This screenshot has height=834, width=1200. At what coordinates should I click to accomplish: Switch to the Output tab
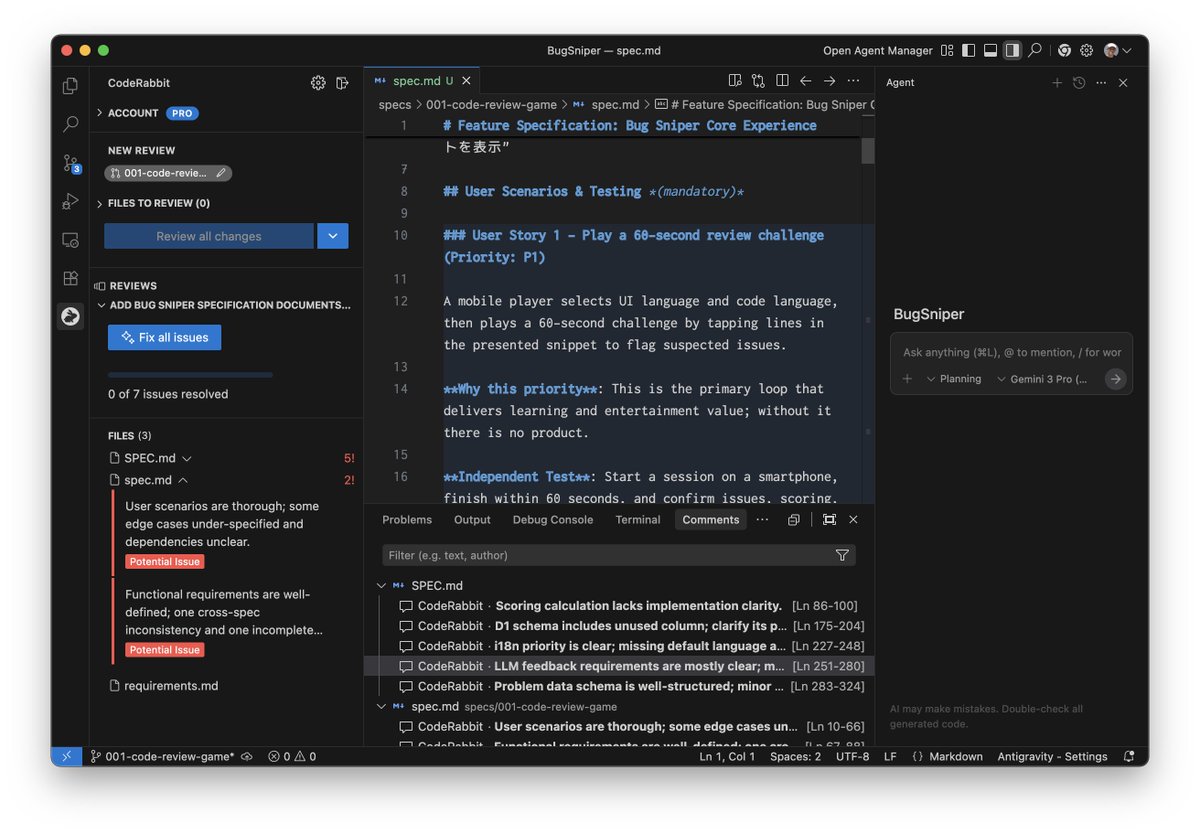click(472, 520)
